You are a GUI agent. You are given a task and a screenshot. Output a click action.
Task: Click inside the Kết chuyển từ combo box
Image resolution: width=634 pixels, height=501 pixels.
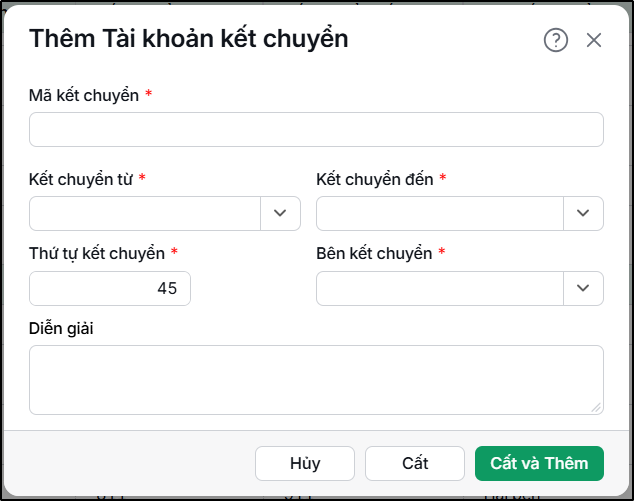pos(145,213)
